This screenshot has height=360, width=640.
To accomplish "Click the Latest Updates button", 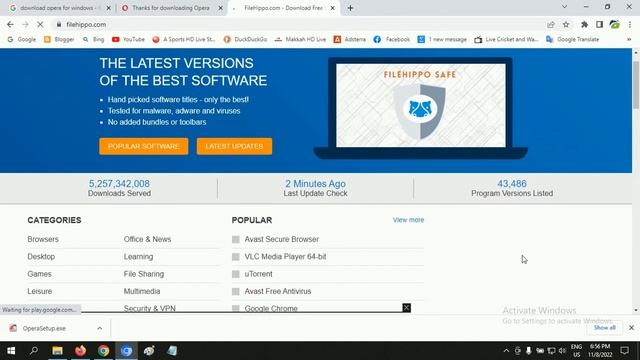I will (234, 146).
